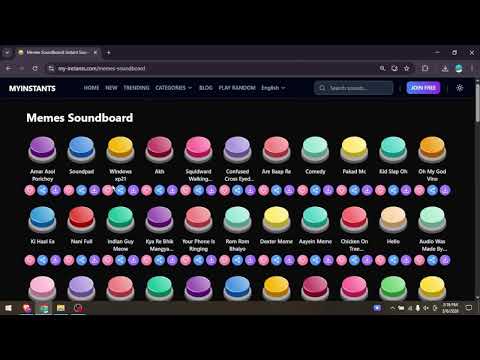Click the Join Free button
Viewport: 480px width, 360px height.
(x=423, y=88)
